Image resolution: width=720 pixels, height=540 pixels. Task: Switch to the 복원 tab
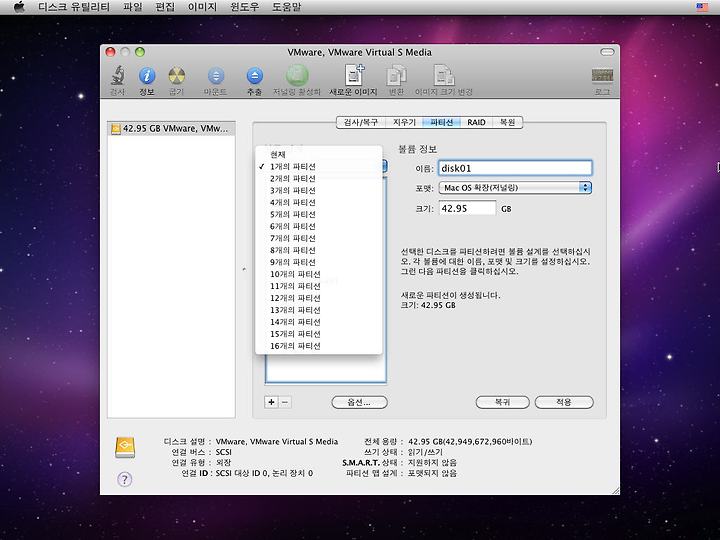click(507, 122)
